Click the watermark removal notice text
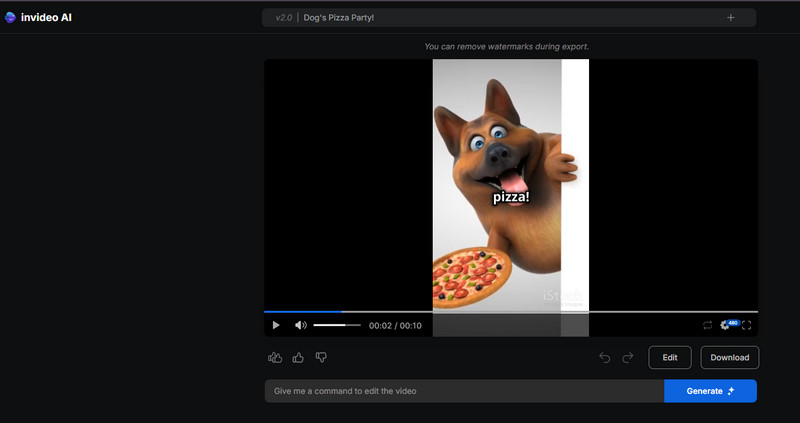 coord(506,46)
